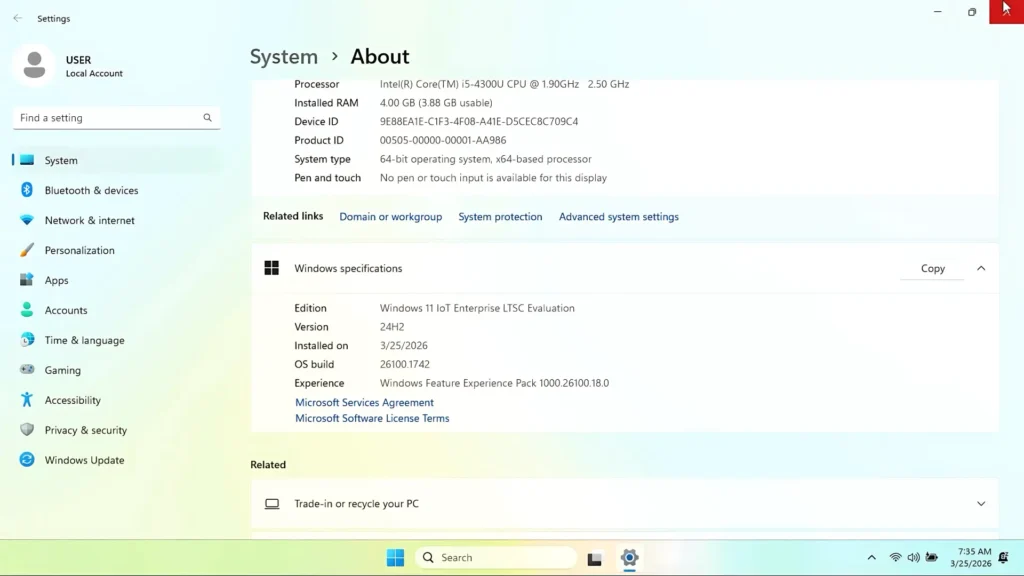Click the Apps icon in sidebar
Screen dimensions: 1024x576
(27, 280)
